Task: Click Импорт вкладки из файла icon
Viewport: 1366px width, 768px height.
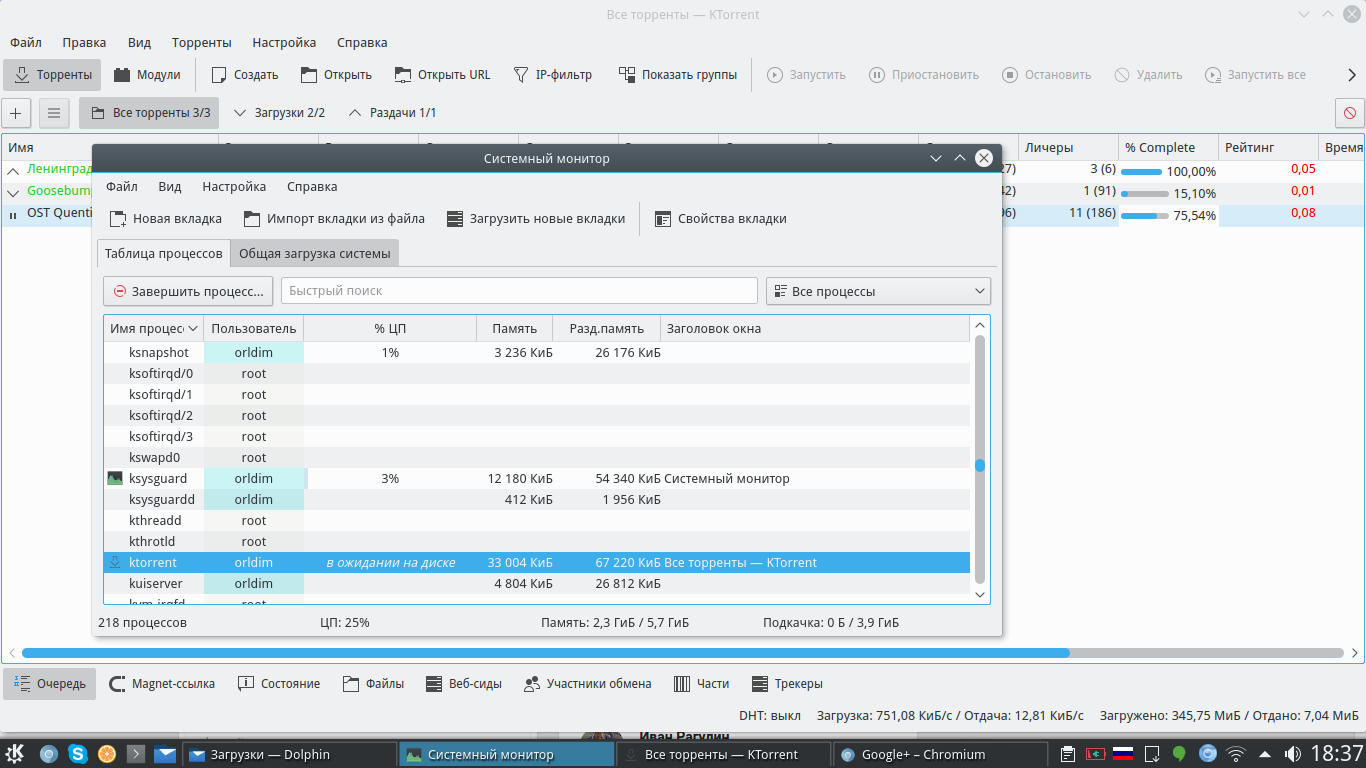Action: tap(253, 219)
